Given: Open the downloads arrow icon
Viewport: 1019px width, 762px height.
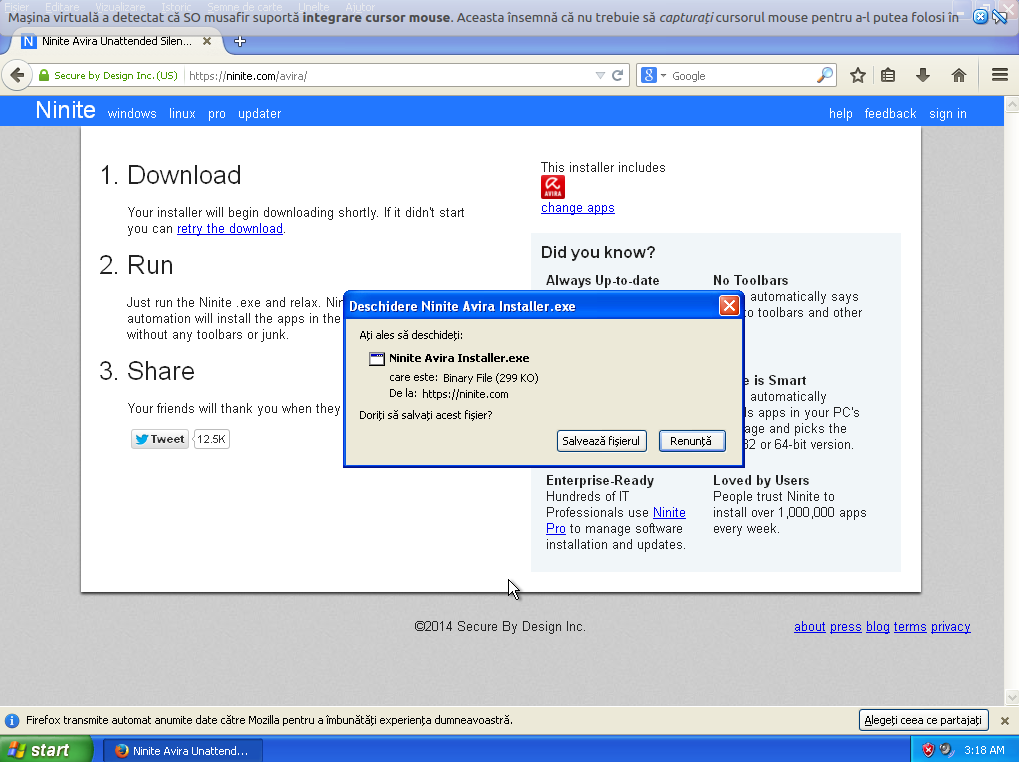Looking at the screenshot, I should click(x=922, y=75).
